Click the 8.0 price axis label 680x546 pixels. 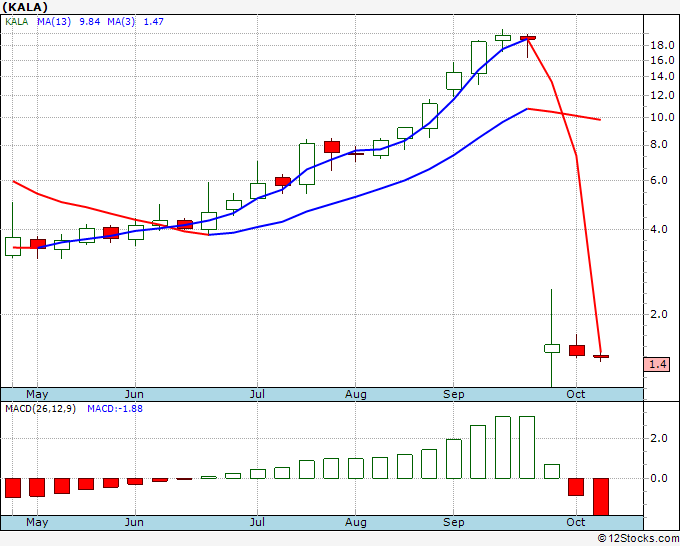pyautogui.click(x=659, y=145)
